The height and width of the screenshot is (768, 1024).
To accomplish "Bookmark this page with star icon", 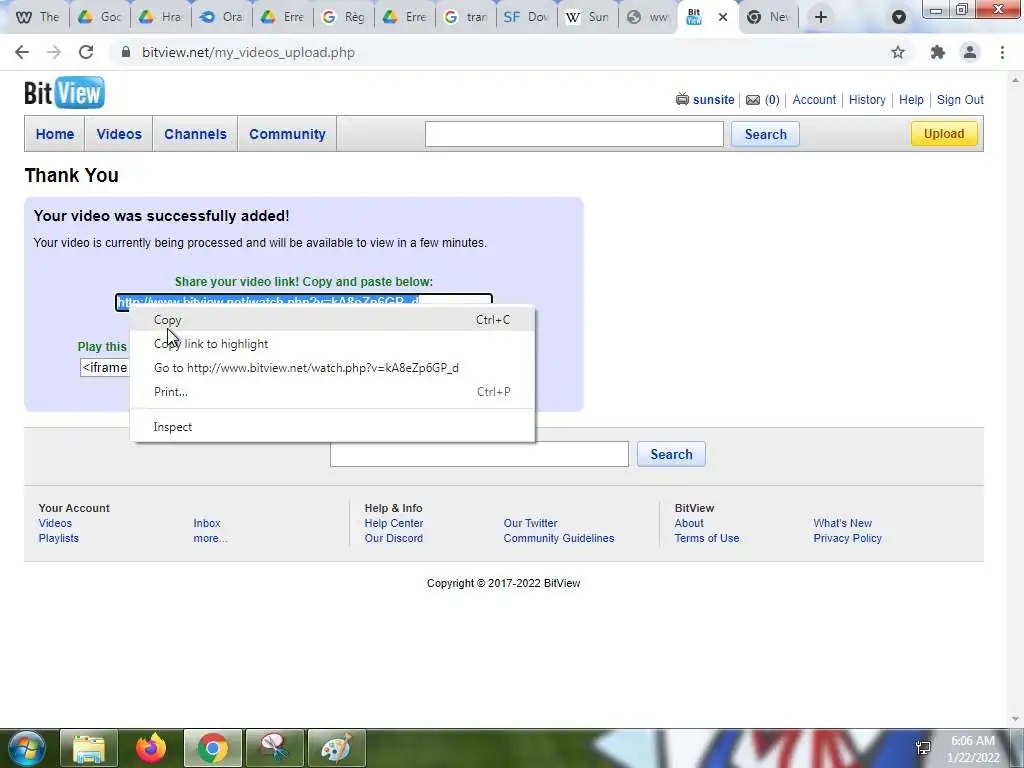I will coord(898,52).
